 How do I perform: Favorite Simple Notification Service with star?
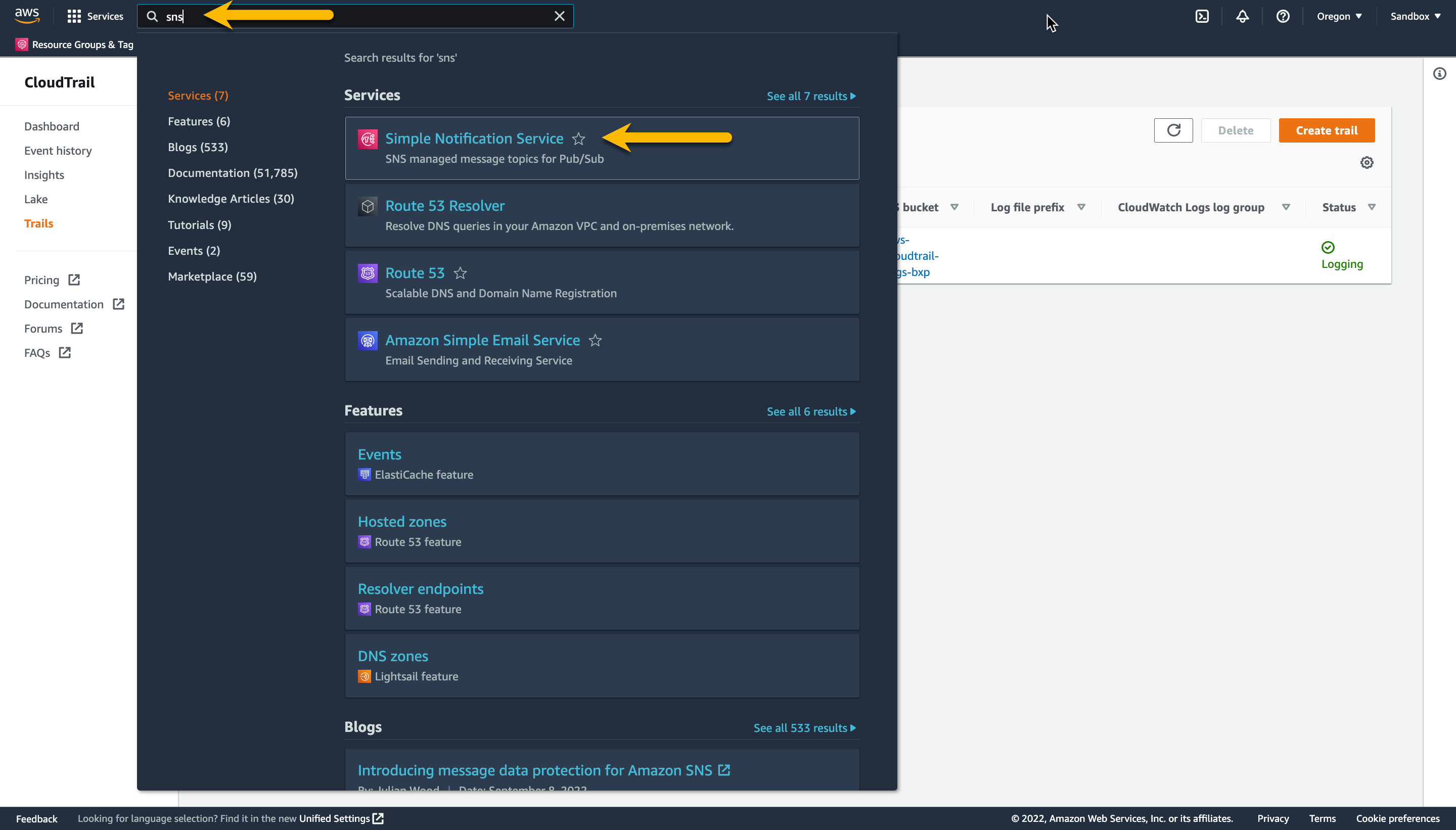point(579,139)
